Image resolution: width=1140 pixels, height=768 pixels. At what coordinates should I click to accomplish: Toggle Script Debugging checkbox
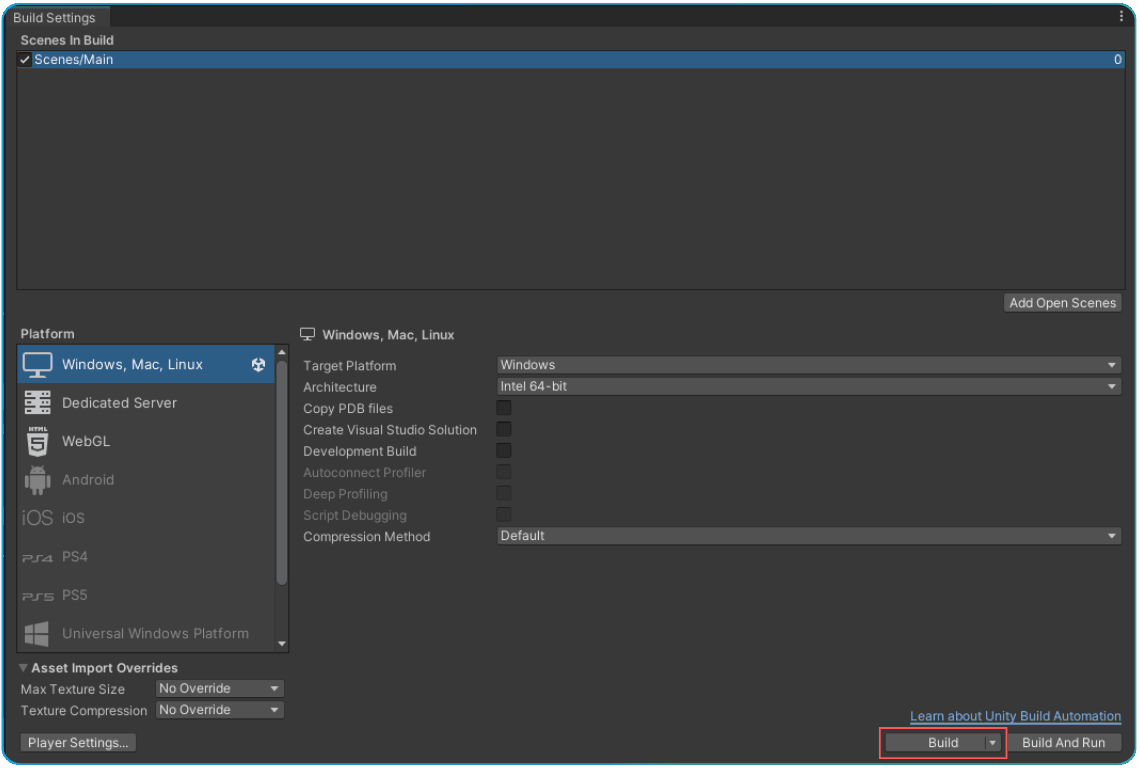pos(504,515)
